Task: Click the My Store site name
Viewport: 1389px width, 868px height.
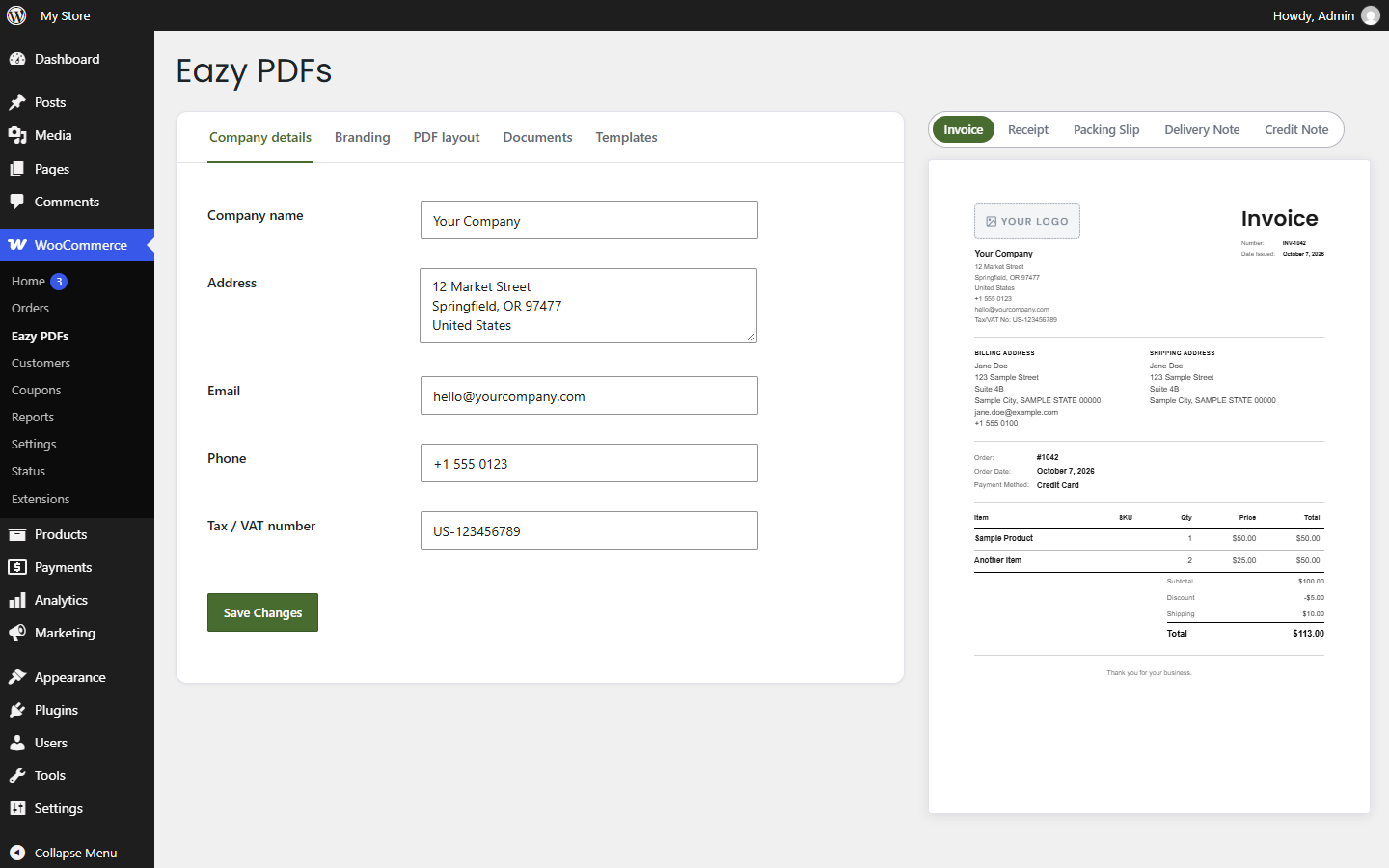Action: pos(66,15)
